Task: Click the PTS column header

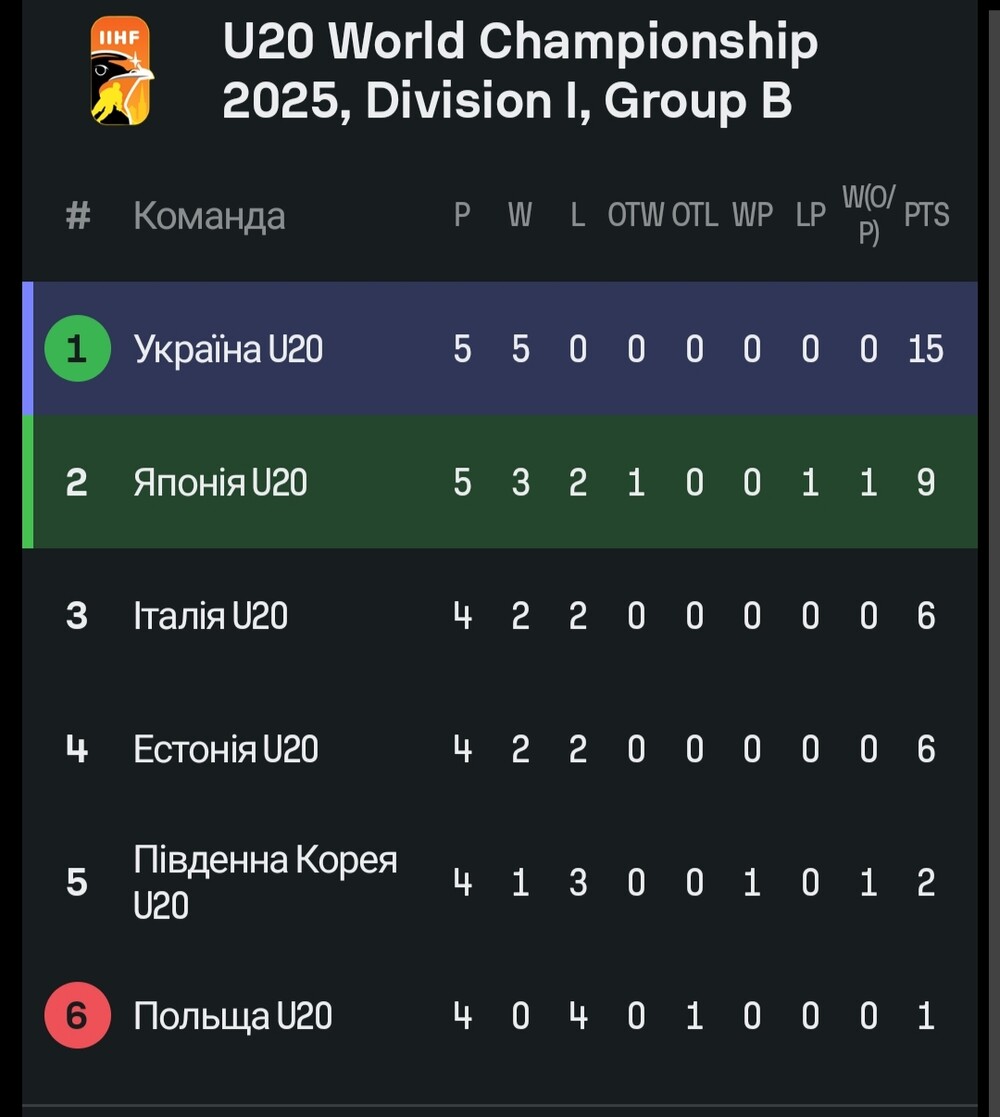Action: tap(926, 214)
